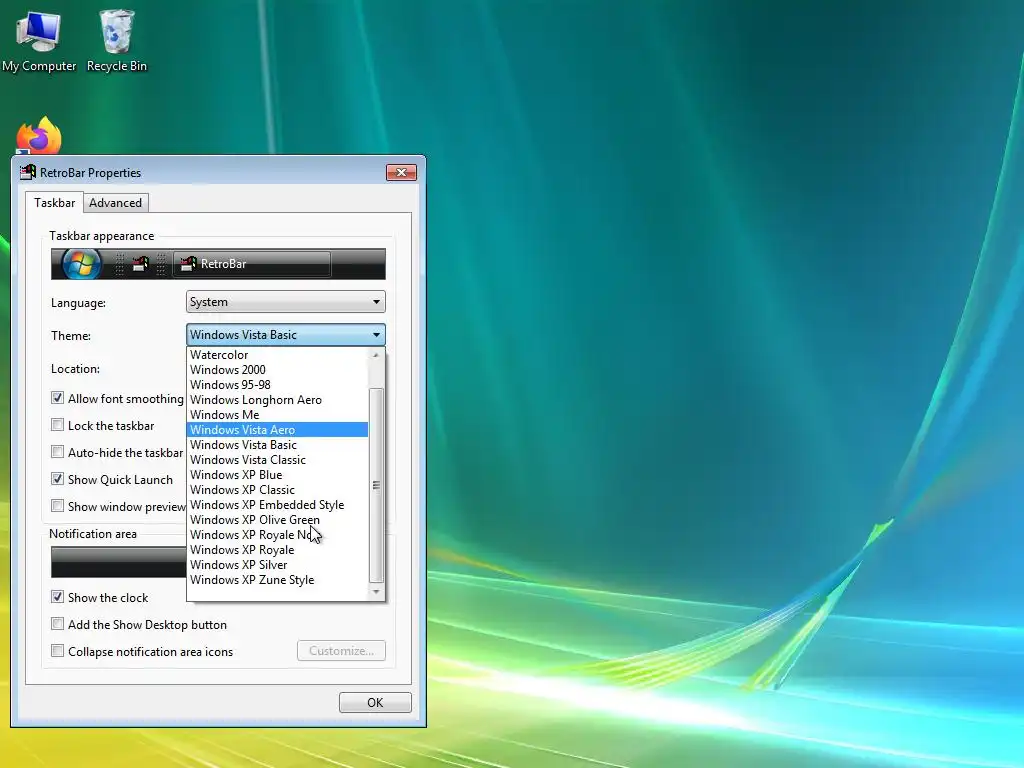Select Windows XP Royale Noir theme
This screenshot has height=768, width=1024.
(x=278, y=535)
